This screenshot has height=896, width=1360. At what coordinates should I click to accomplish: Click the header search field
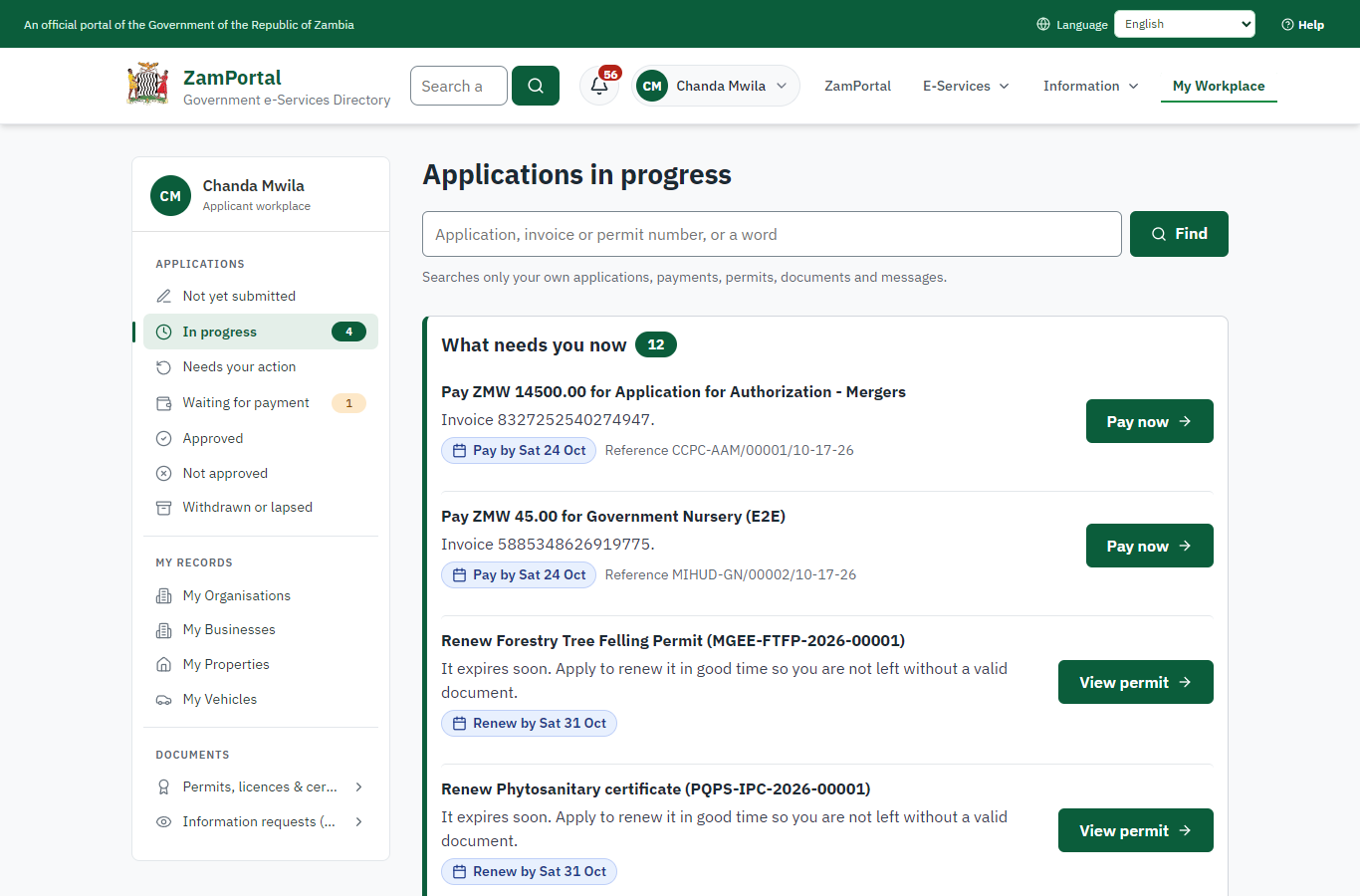pyautogui.click(x=459, y=86)
